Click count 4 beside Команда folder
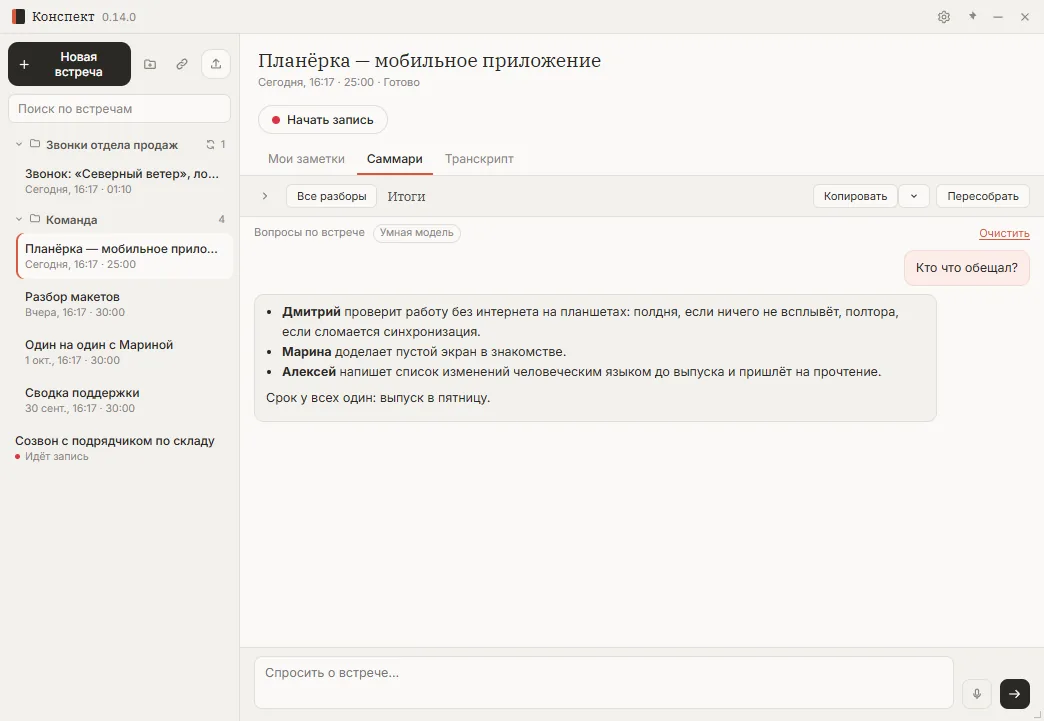 (222, 219)
